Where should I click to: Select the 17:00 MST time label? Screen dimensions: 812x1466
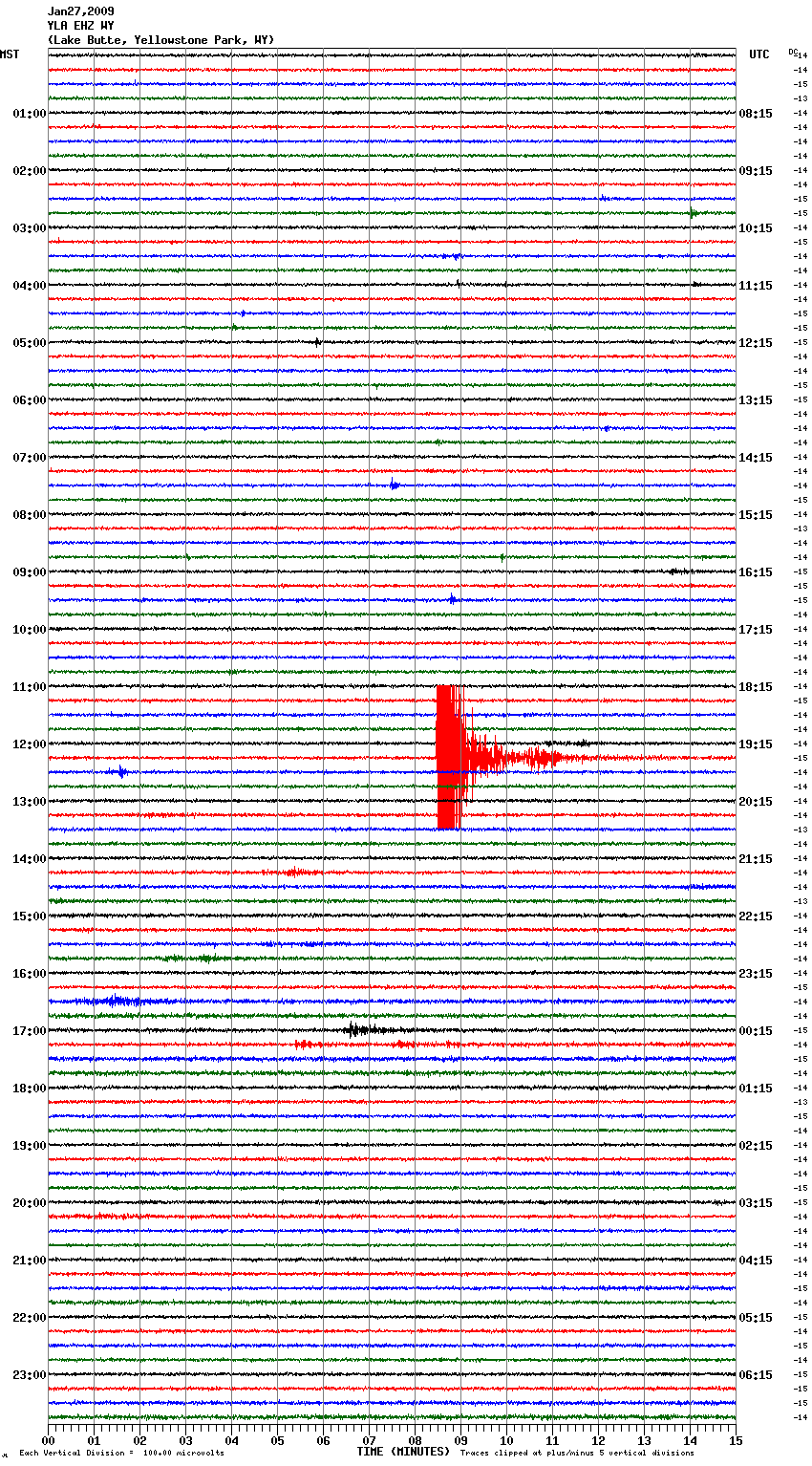(30, 1031)
